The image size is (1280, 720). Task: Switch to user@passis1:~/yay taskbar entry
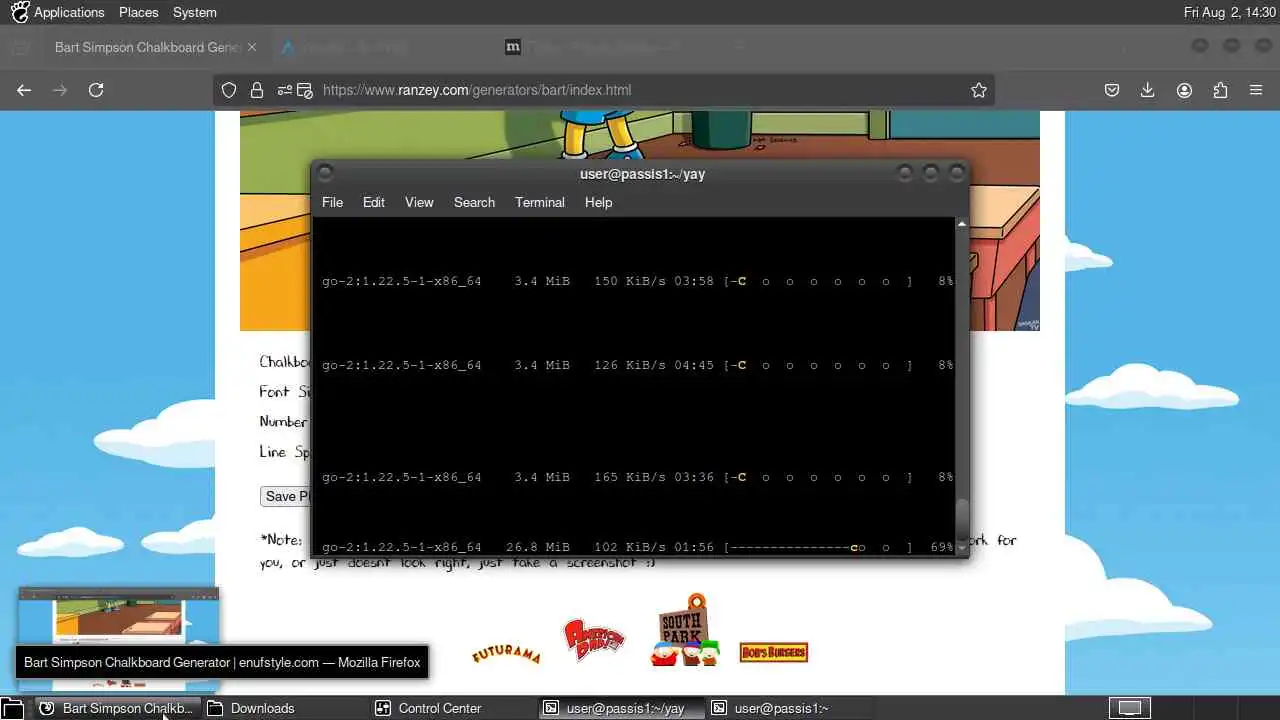pyautogui.click(x=620, y=708)
